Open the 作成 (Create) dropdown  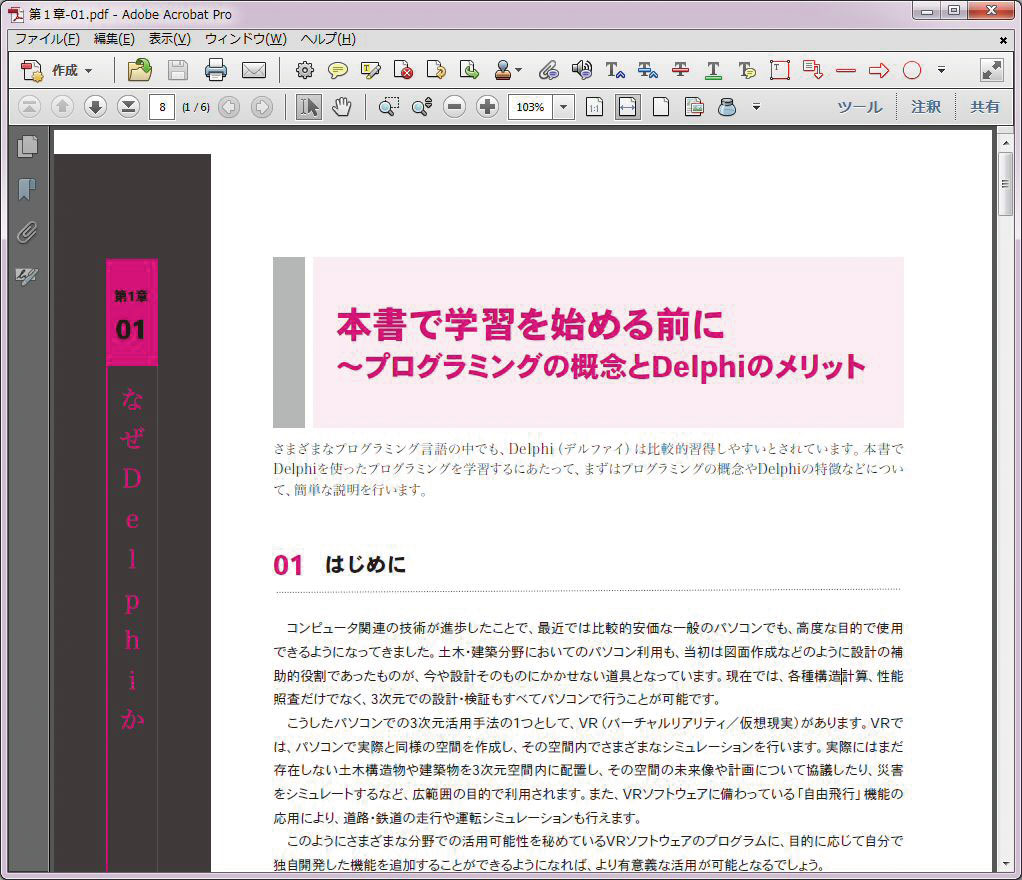(x=57, y=70)
